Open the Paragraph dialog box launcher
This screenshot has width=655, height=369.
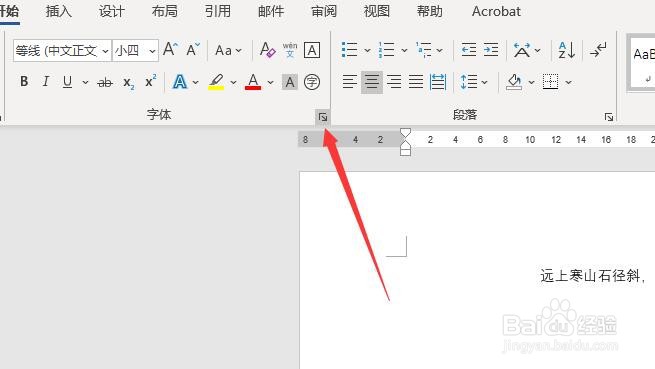pyautogui.click(x=609, y=117)
